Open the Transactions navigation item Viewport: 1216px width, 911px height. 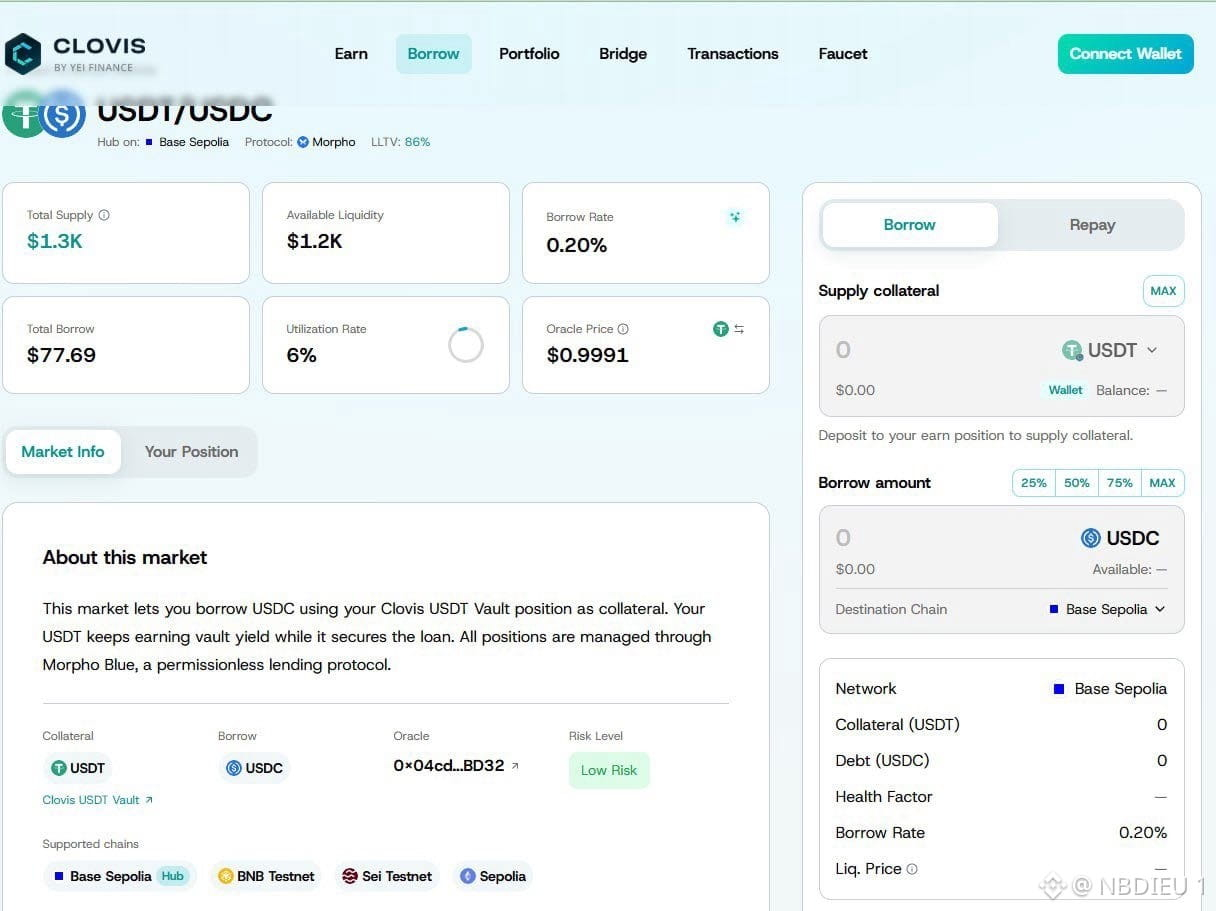(733, 54)
